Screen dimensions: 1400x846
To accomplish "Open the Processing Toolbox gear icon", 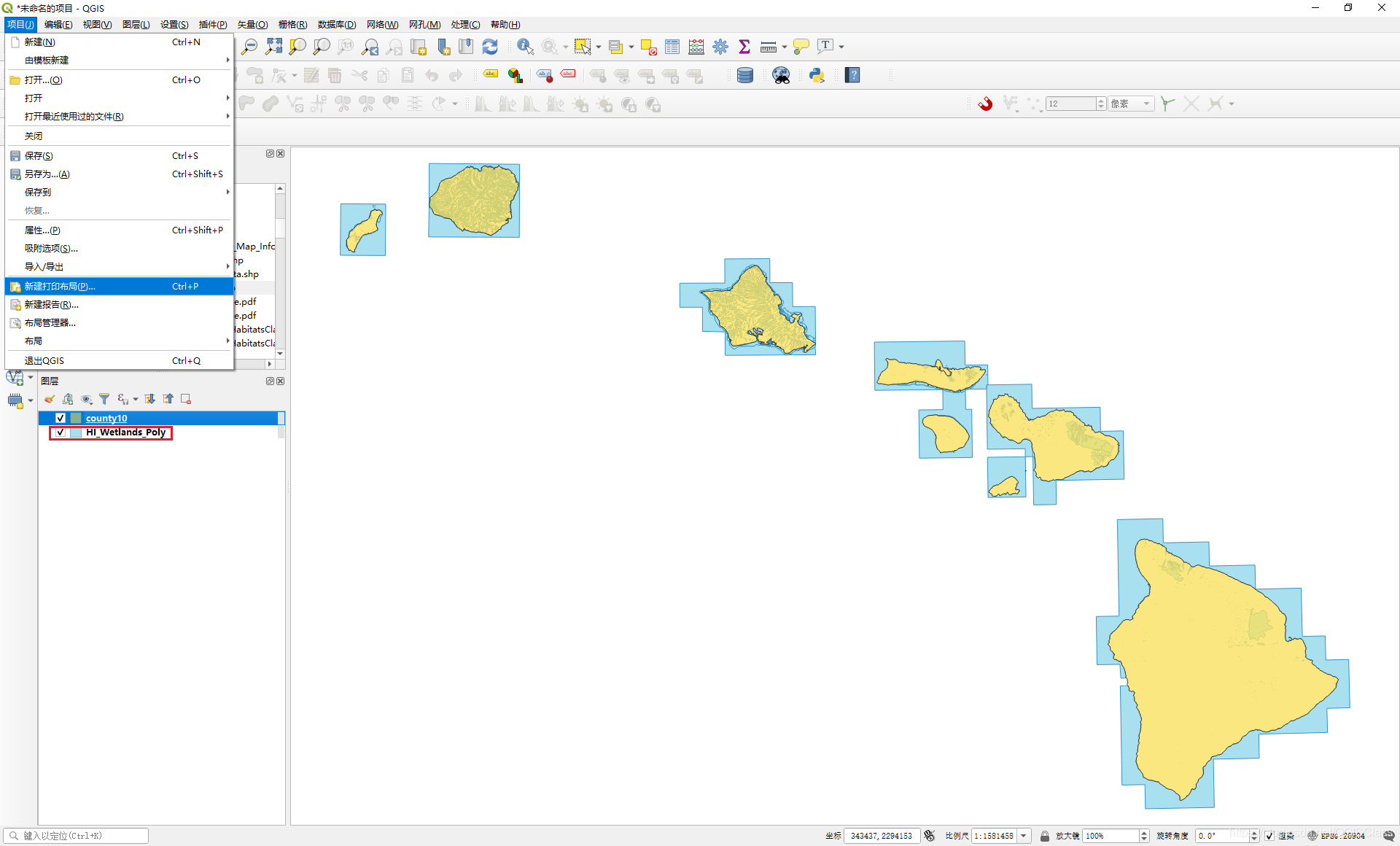I will pyautogui.click(x=720, y=47).
